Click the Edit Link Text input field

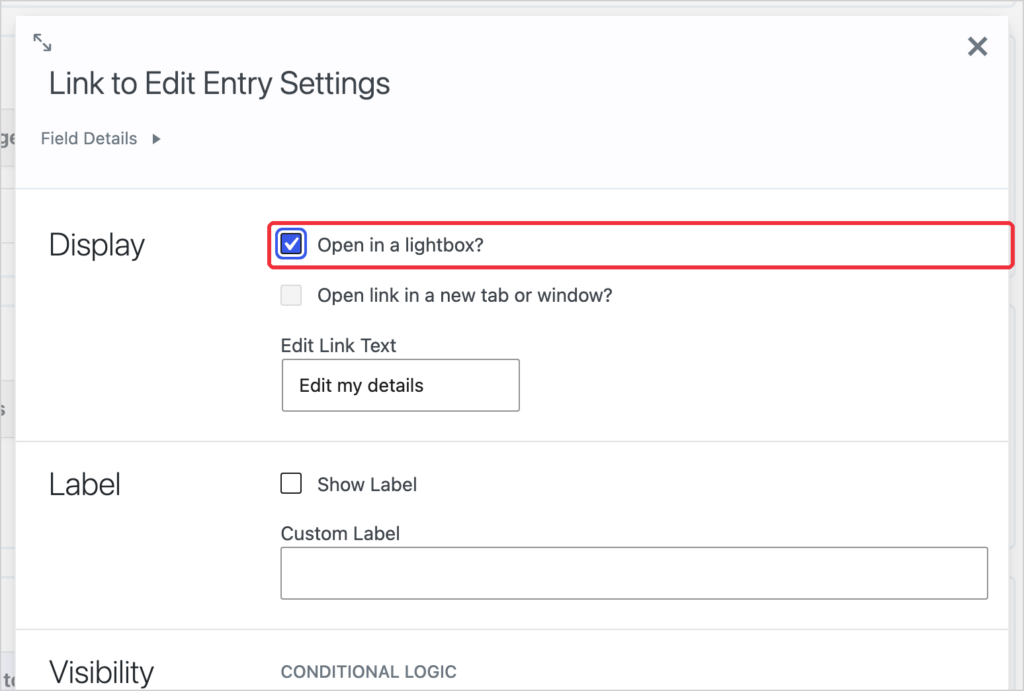tap(400, 385)
